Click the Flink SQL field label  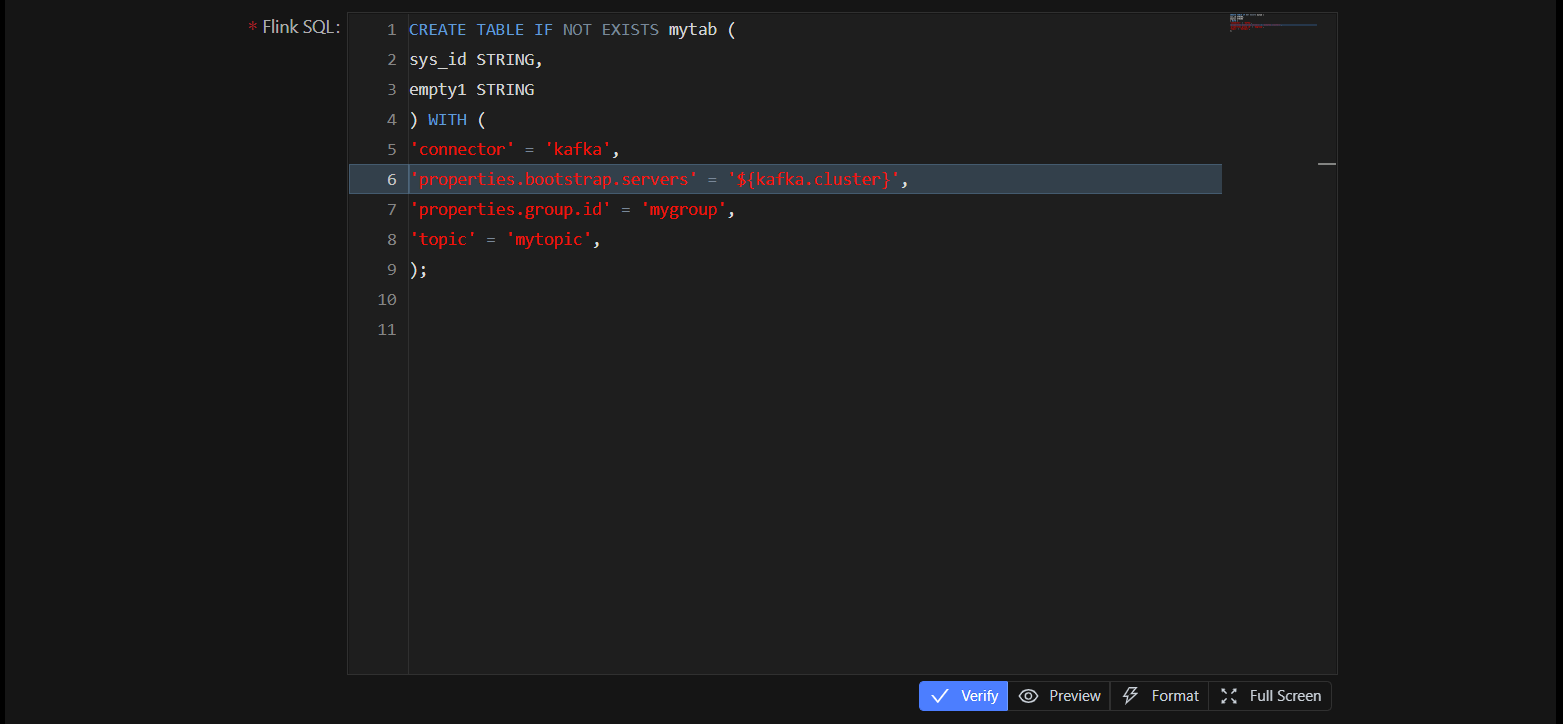pyautogui.click(x=301, y=27)
